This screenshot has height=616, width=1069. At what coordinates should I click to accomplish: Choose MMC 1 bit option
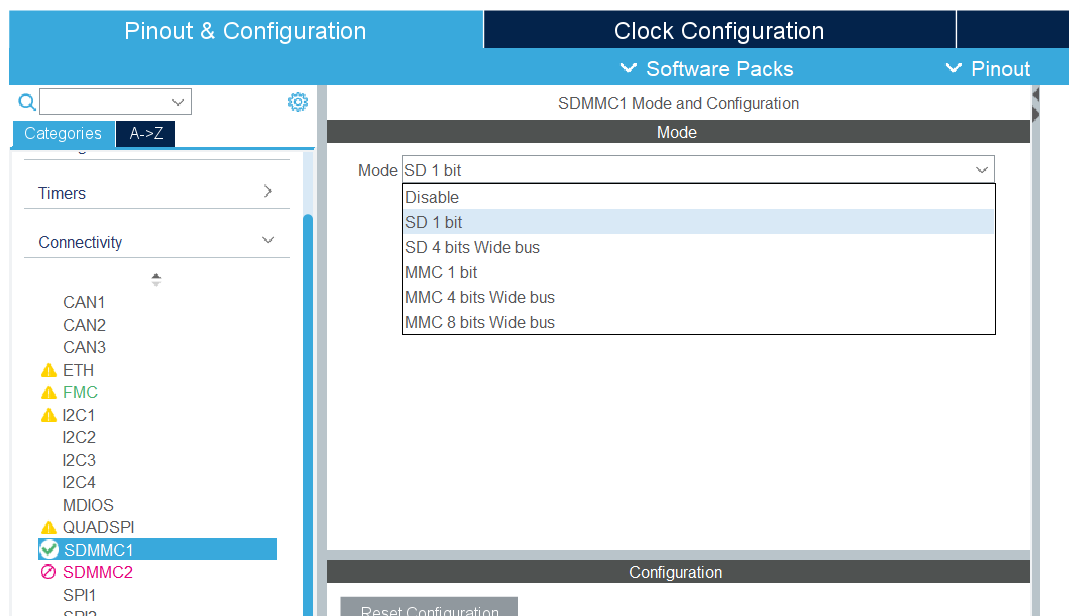click(x=698, y=273)
